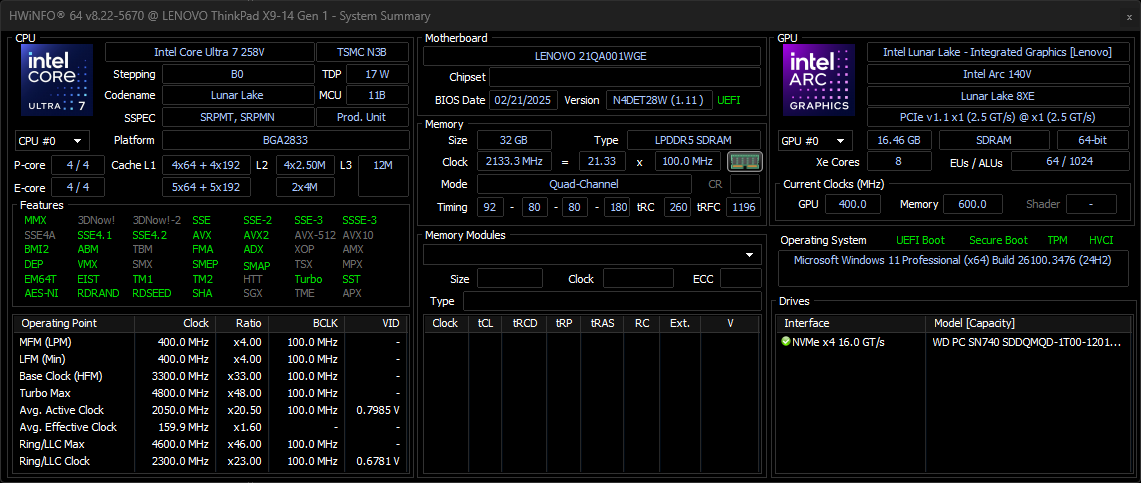Screen dimensions: 1141x483
Task: Select the NVMe x4 16.0 GT/s drive row
Action: 852,342
